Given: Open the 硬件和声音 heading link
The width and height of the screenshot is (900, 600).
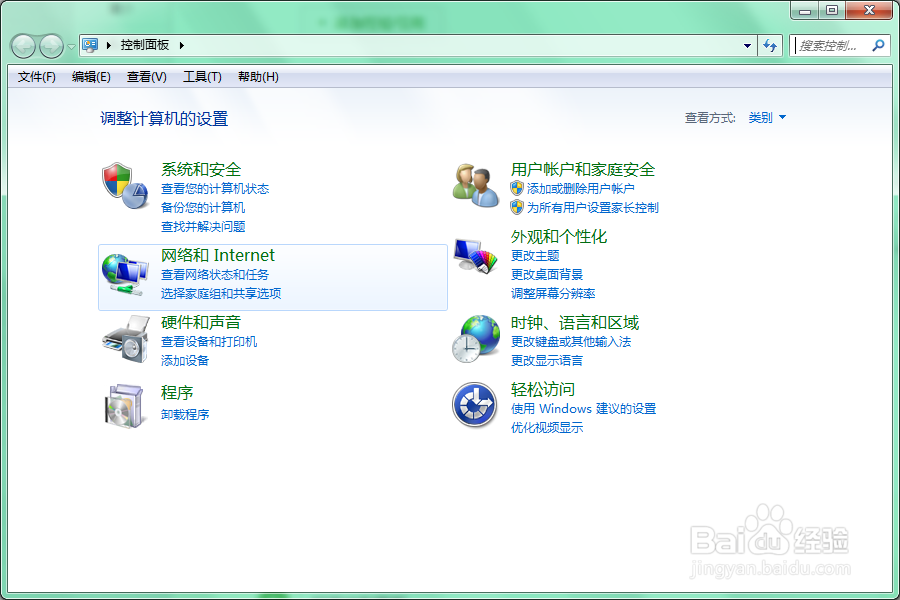Looking at the screenshot, I should [x=201, y=322].
